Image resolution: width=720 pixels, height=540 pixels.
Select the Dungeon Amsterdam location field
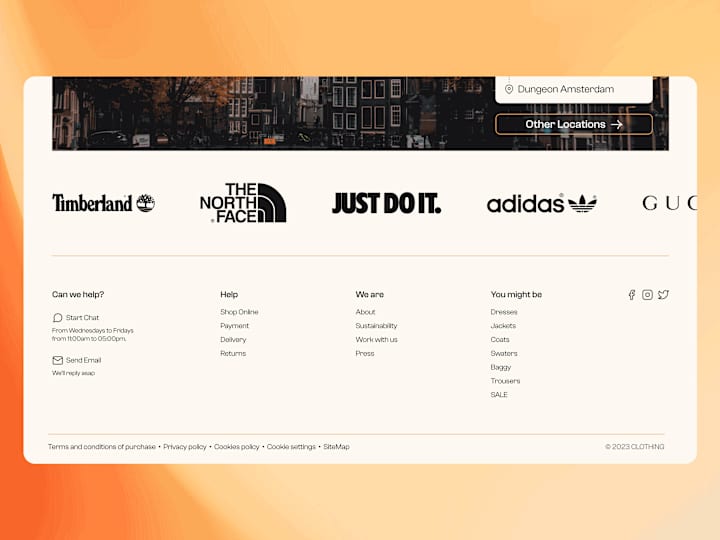pyautogui.click(x=574, y=90)
